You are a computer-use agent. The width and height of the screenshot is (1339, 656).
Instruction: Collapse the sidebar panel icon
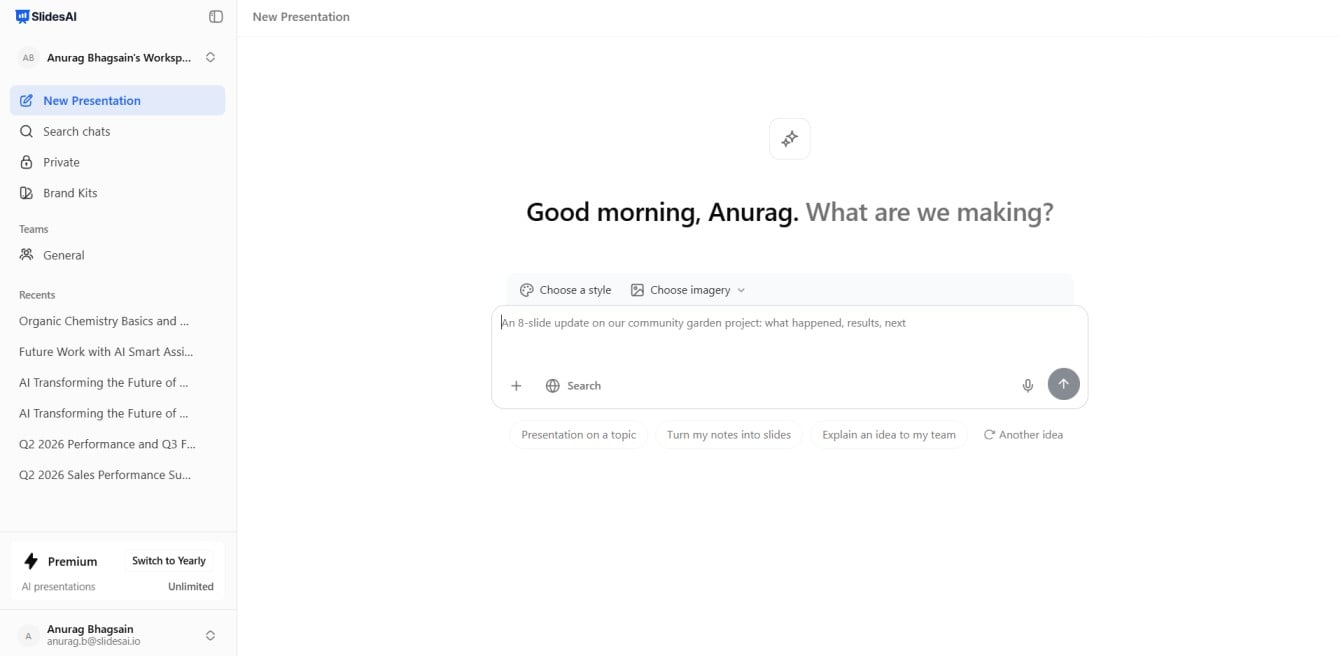coord(216,17)
